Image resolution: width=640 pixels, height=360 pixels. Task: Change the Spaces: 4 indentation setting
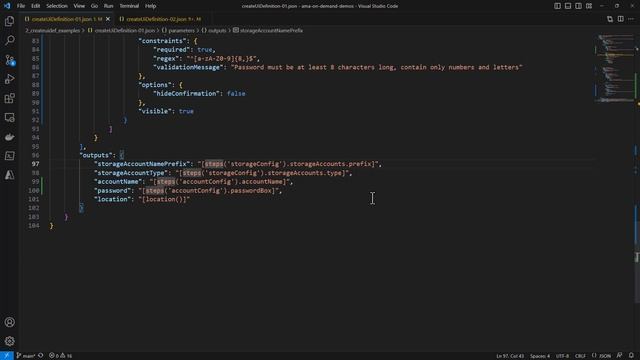point(540,356)
